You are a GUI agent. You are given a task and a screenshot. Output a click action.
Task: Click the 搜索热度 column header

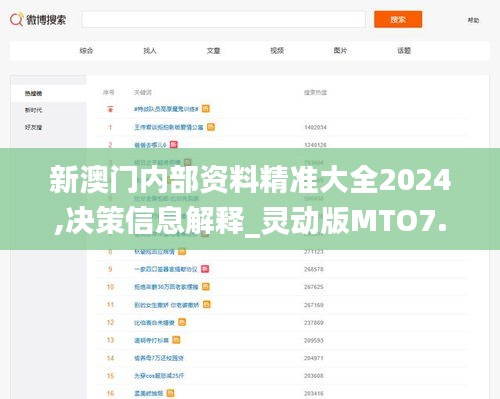(x=315, y=92)
